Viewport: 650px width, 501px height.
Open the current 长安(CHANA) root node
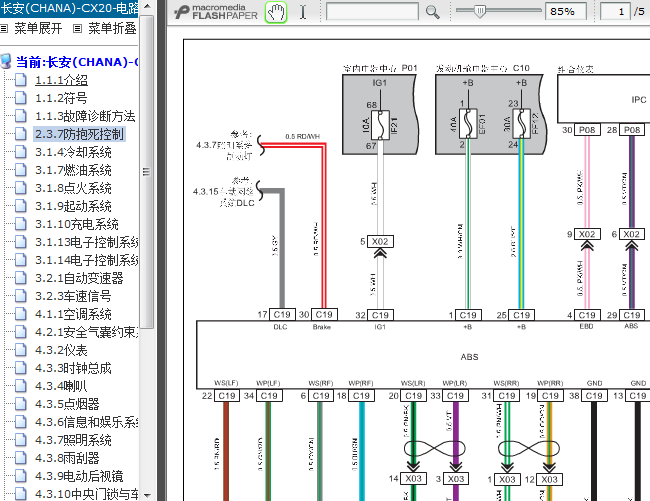[x=77, y=62]
